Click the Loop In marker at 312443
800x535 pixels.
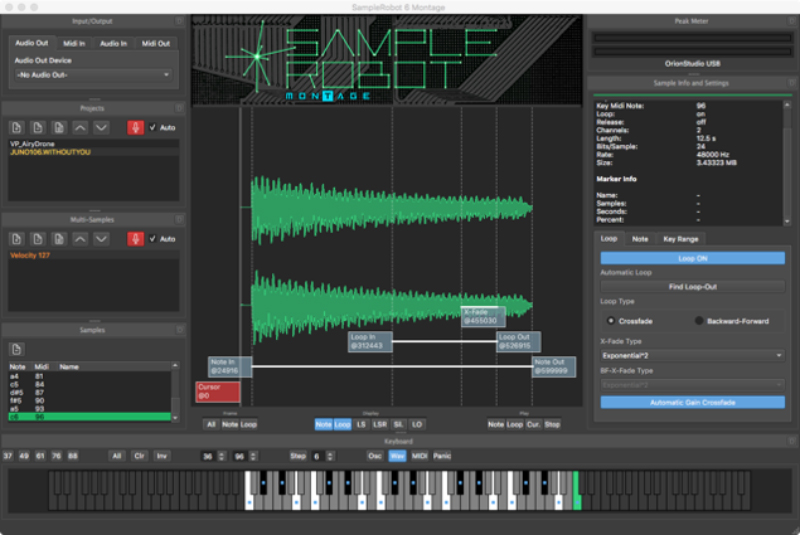click(x=370, y=342)
